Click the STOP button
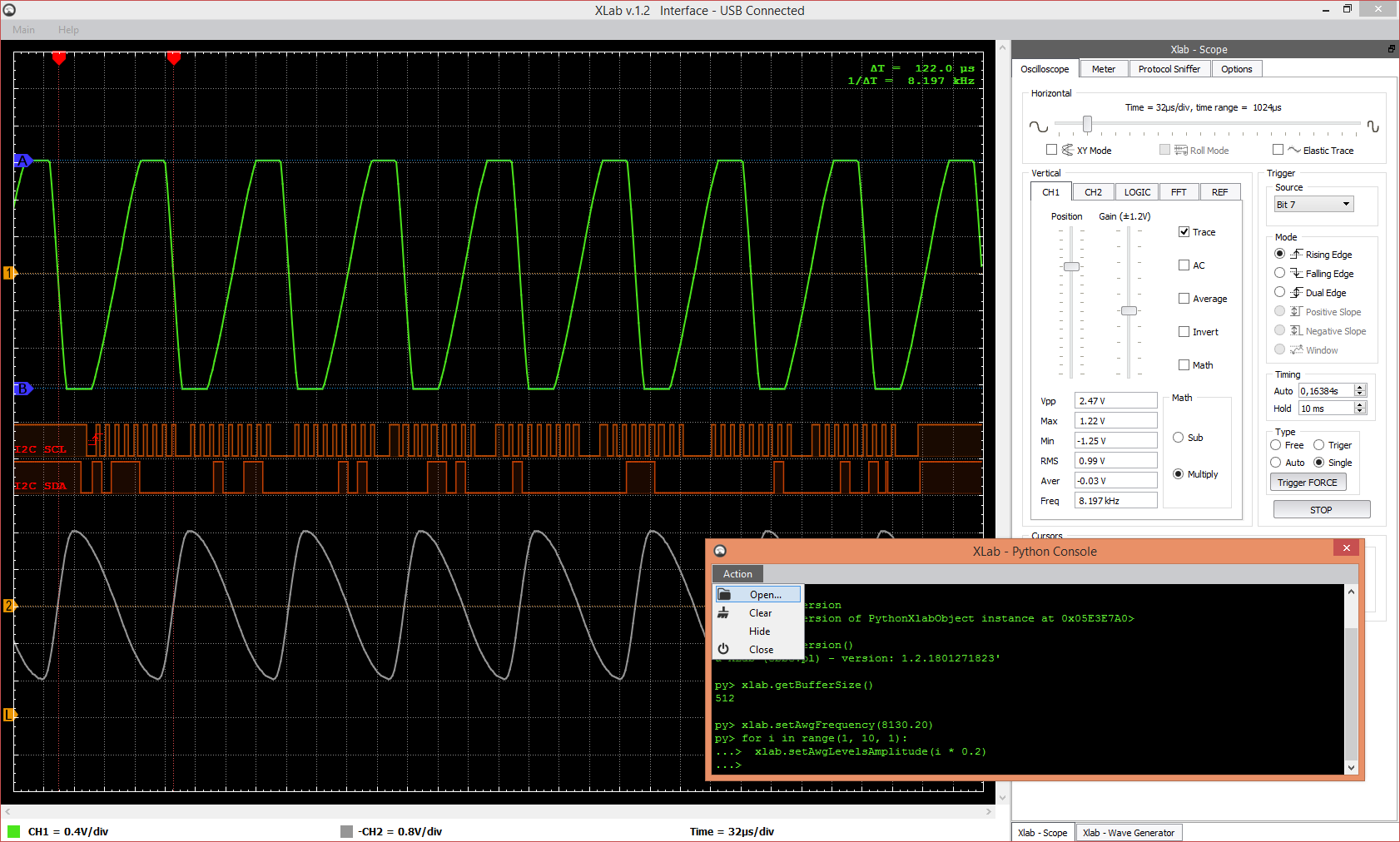The width and height of the screenshot is (1400, 842). coord(1321,509)
